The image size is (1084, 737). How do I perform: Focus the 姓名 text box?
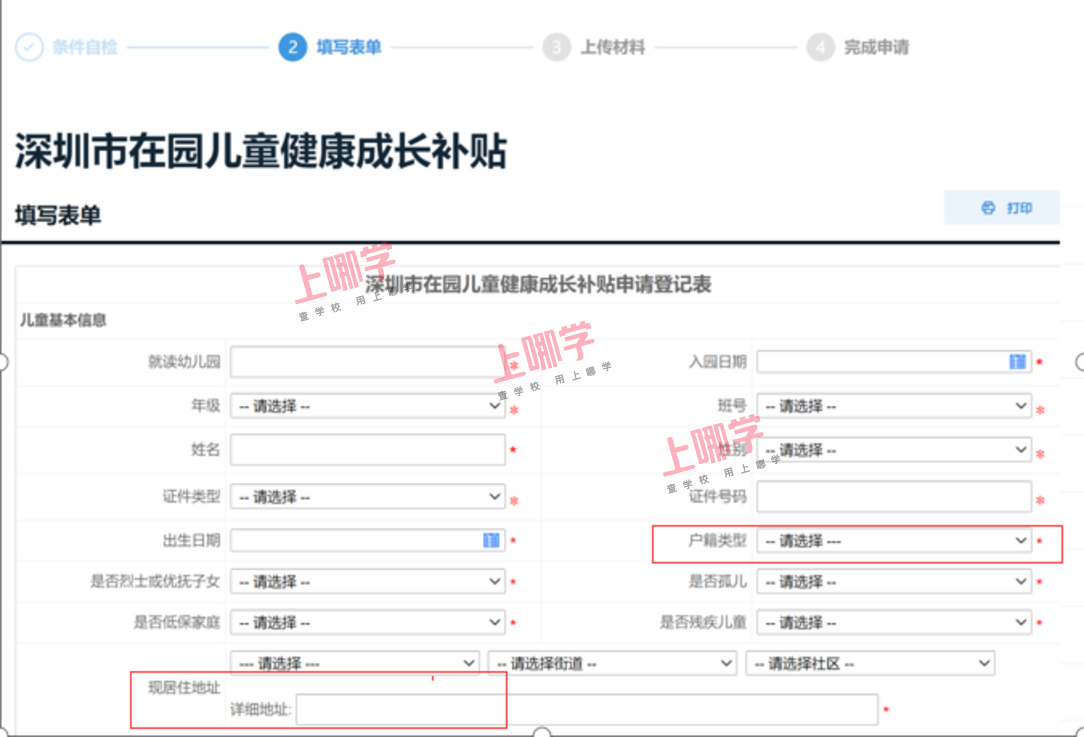point(367,450)
